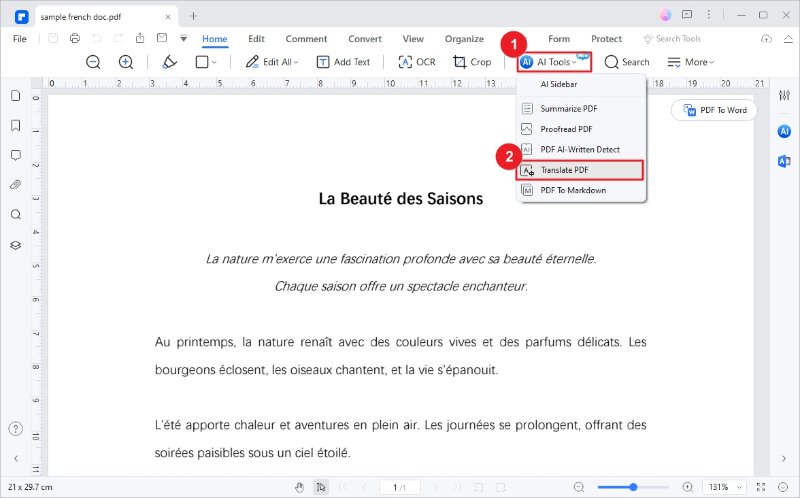The width and height of the screenshot is (800, 498).
Task: Click the Save icon in the quick access bar
Action: point(53,38)
